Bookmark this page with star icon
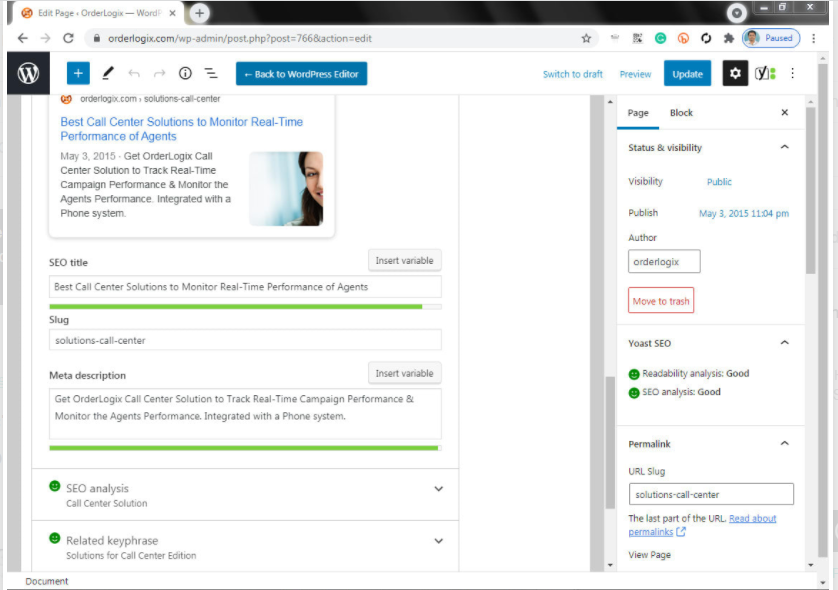 tap(586, 38)
